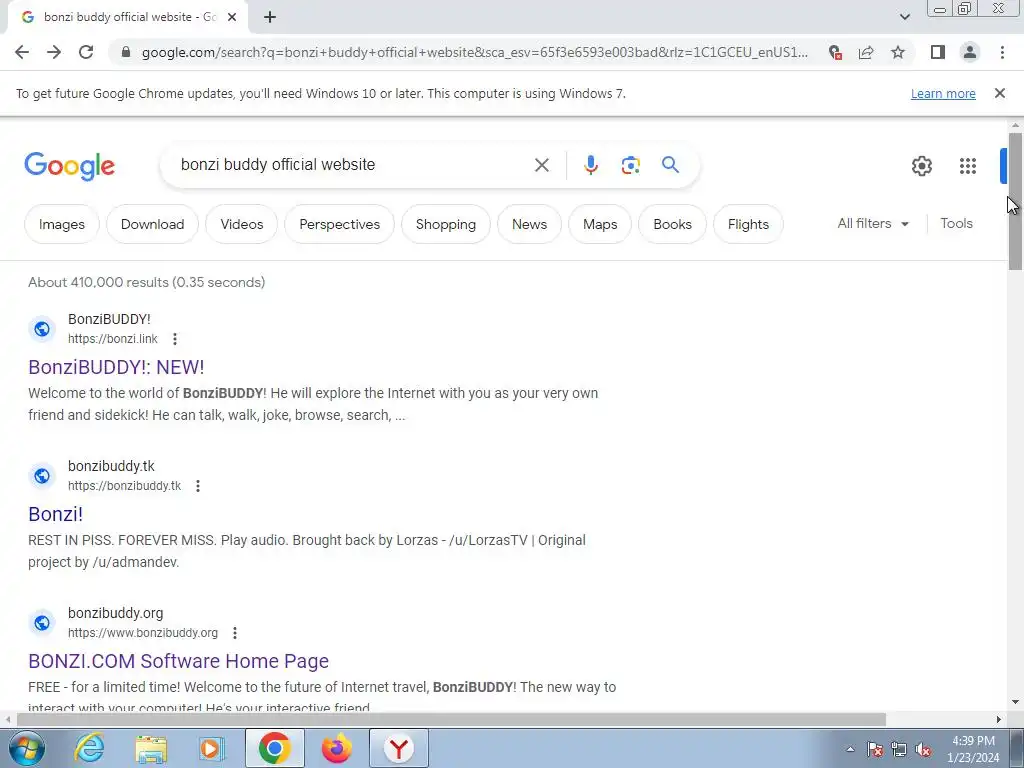Select the Perspectives filter
1024x768 pixels.
340,224
